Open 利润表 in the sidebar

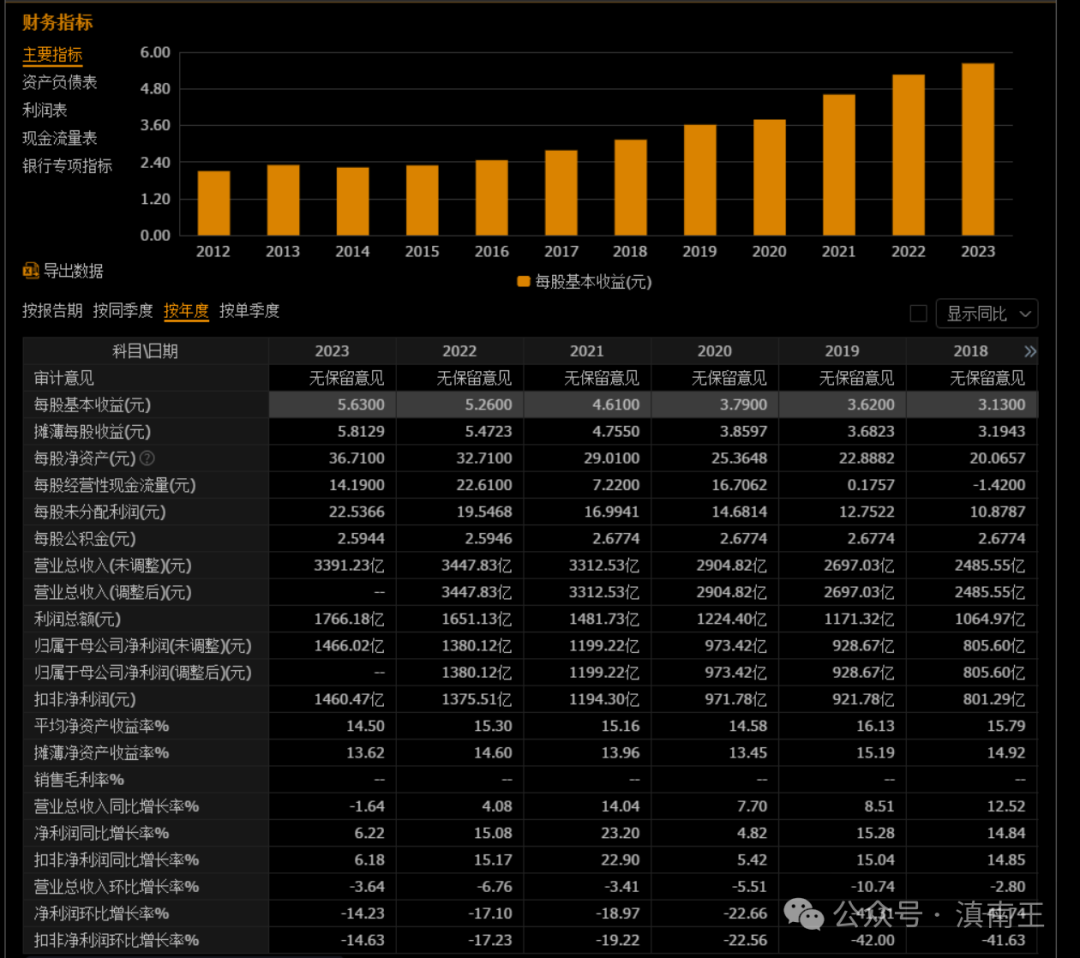tap(45, 110)
